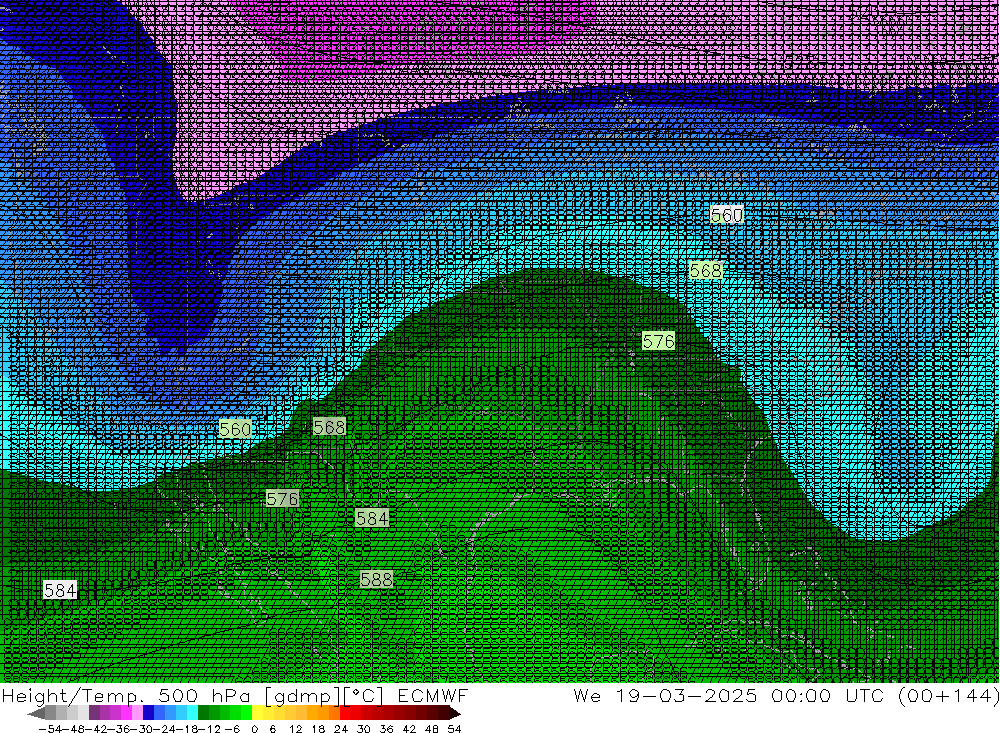Click the 576 label below the upper-right 568
The height and width of the screenshot is (733, 1000).
tap(659, 341)
